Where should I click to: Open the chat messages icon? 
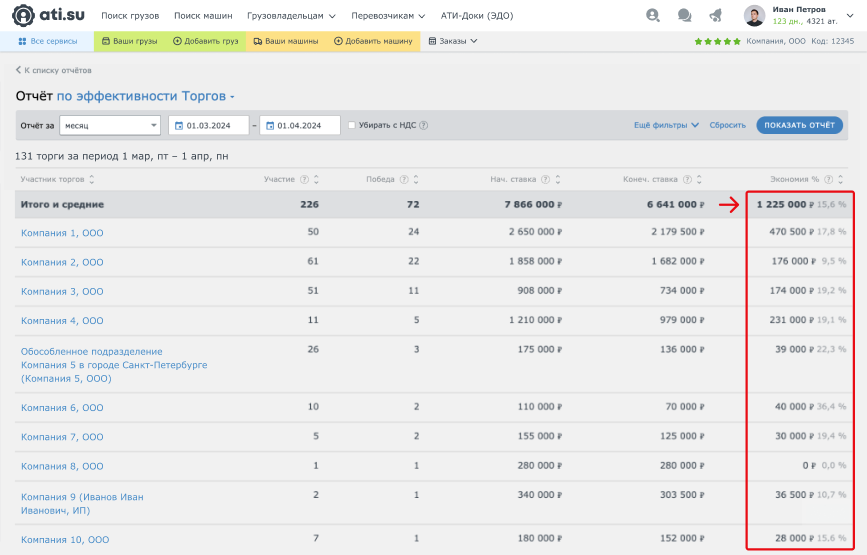tap(684, 16)
